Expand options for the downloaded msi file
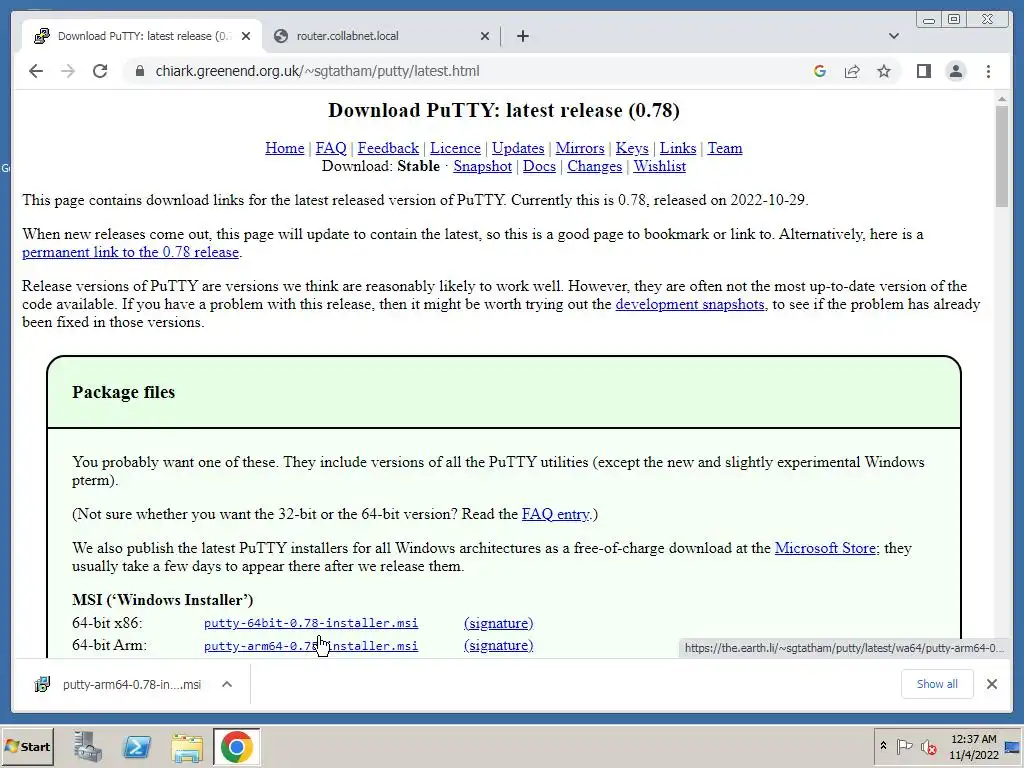The width and height of the screenshot is (1024, 768). coord(227,684)
